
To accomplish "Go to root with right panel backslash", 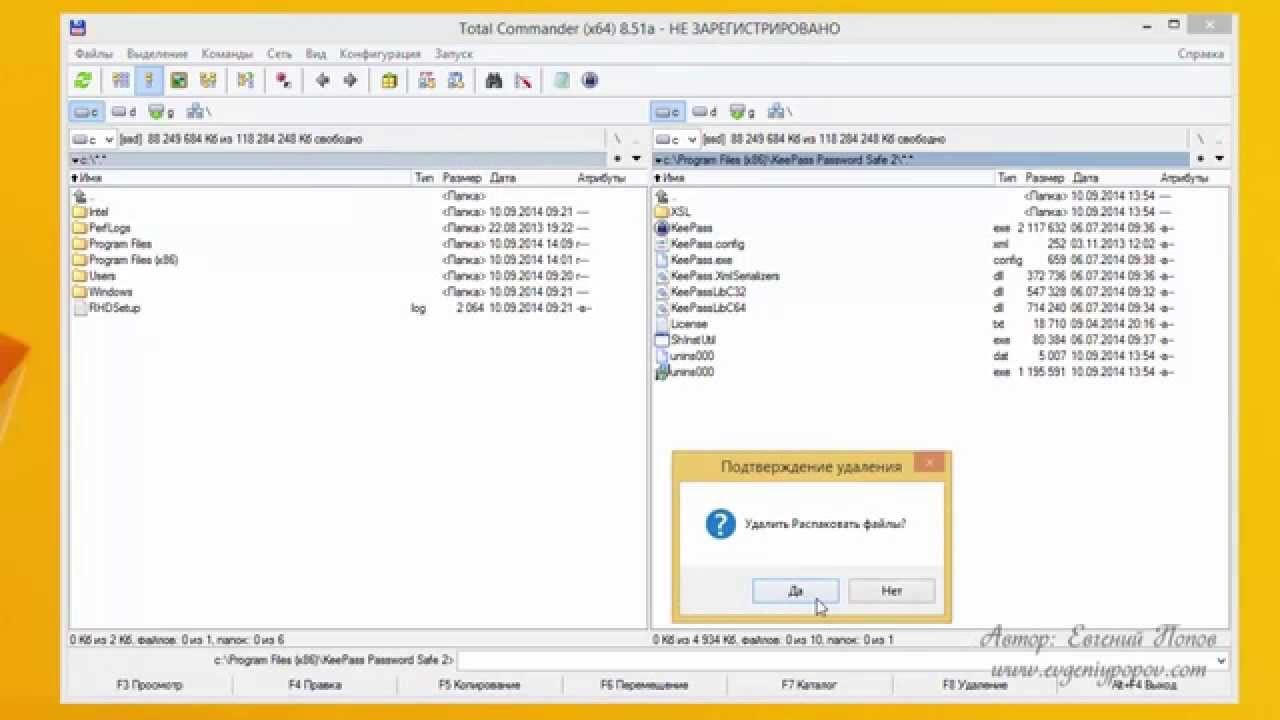I will pyautogui.click(x=1200, y=139).
